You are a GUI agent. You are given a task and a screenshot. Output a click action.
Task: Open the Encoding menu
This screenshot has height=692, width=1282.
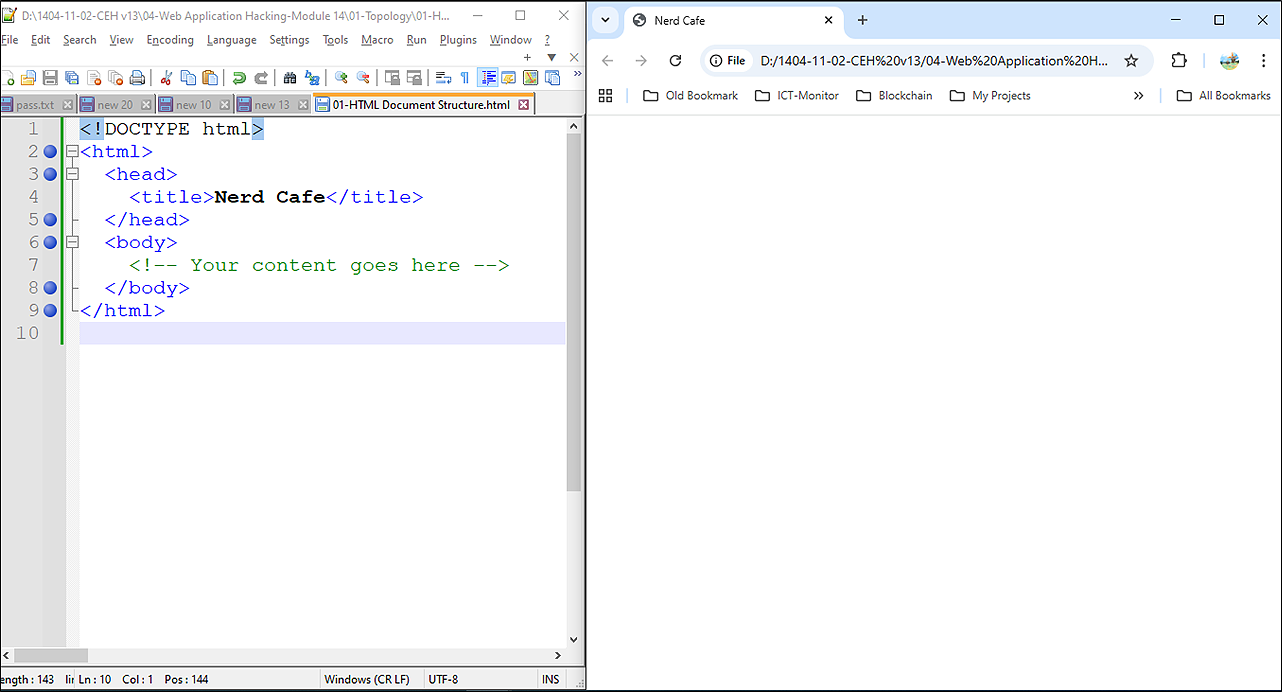click(170, 40)
